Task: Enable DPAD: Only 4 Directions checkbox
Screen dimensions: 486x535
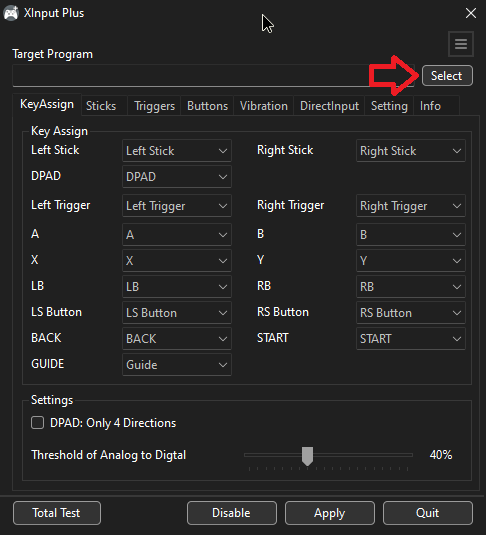Action: (x=38, y=423)
